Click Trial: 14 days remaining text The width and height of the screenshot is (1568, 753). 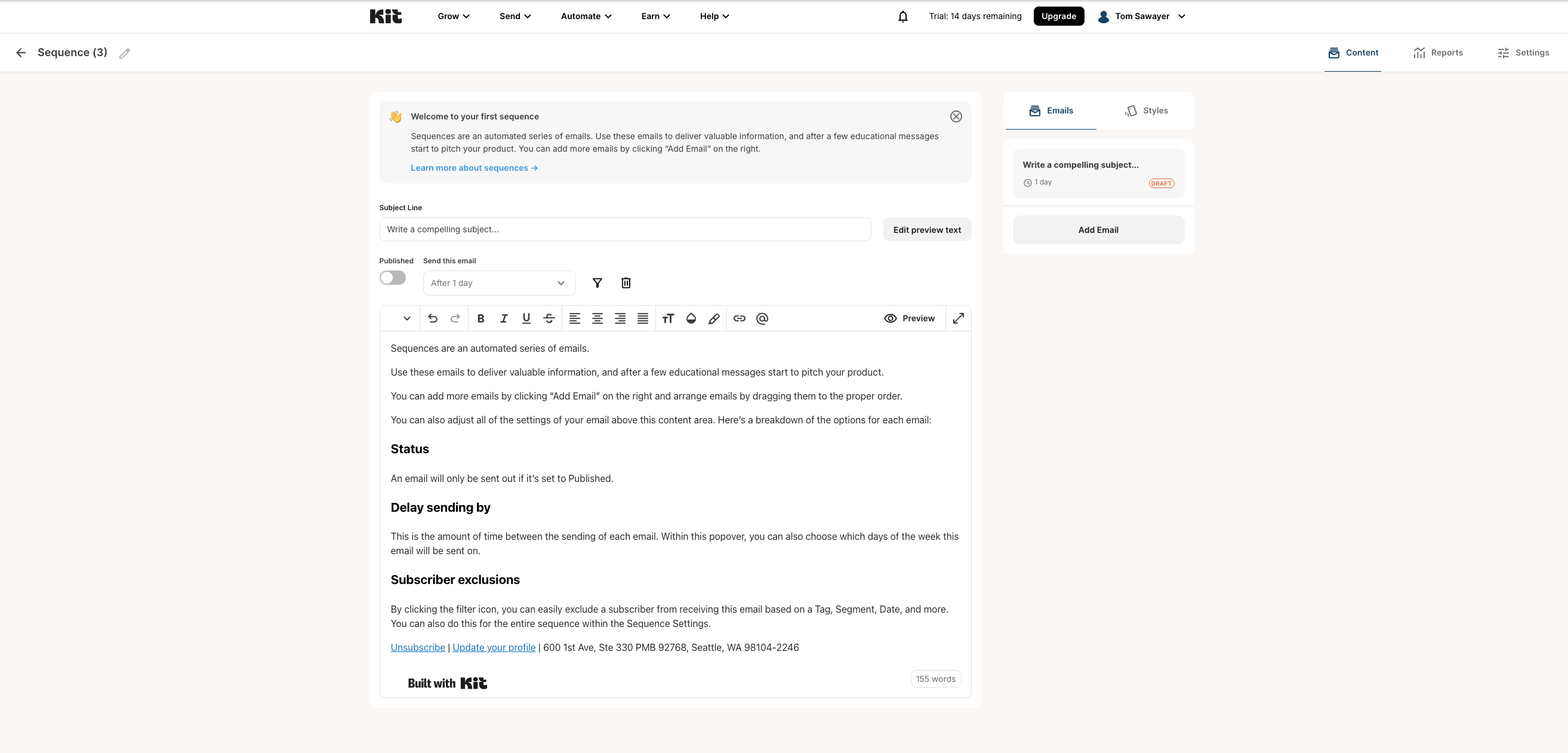click(975, 17)
